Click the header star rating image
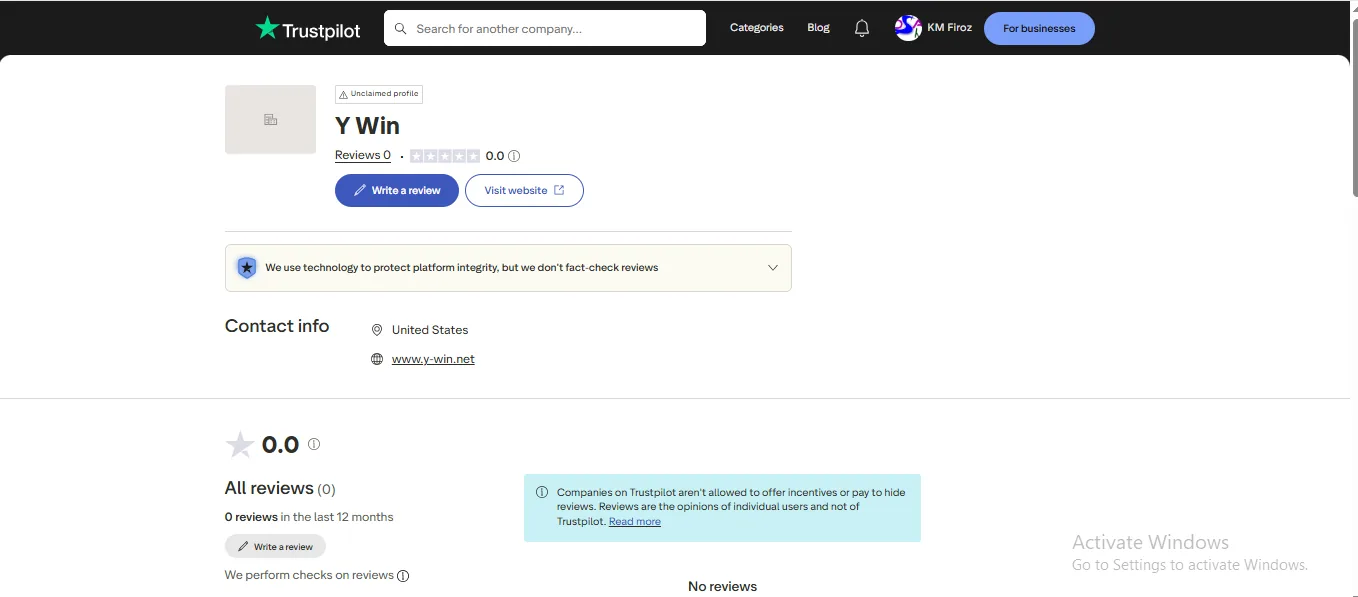Screen dimensions: 1358x597 click(x=445, y=156)
